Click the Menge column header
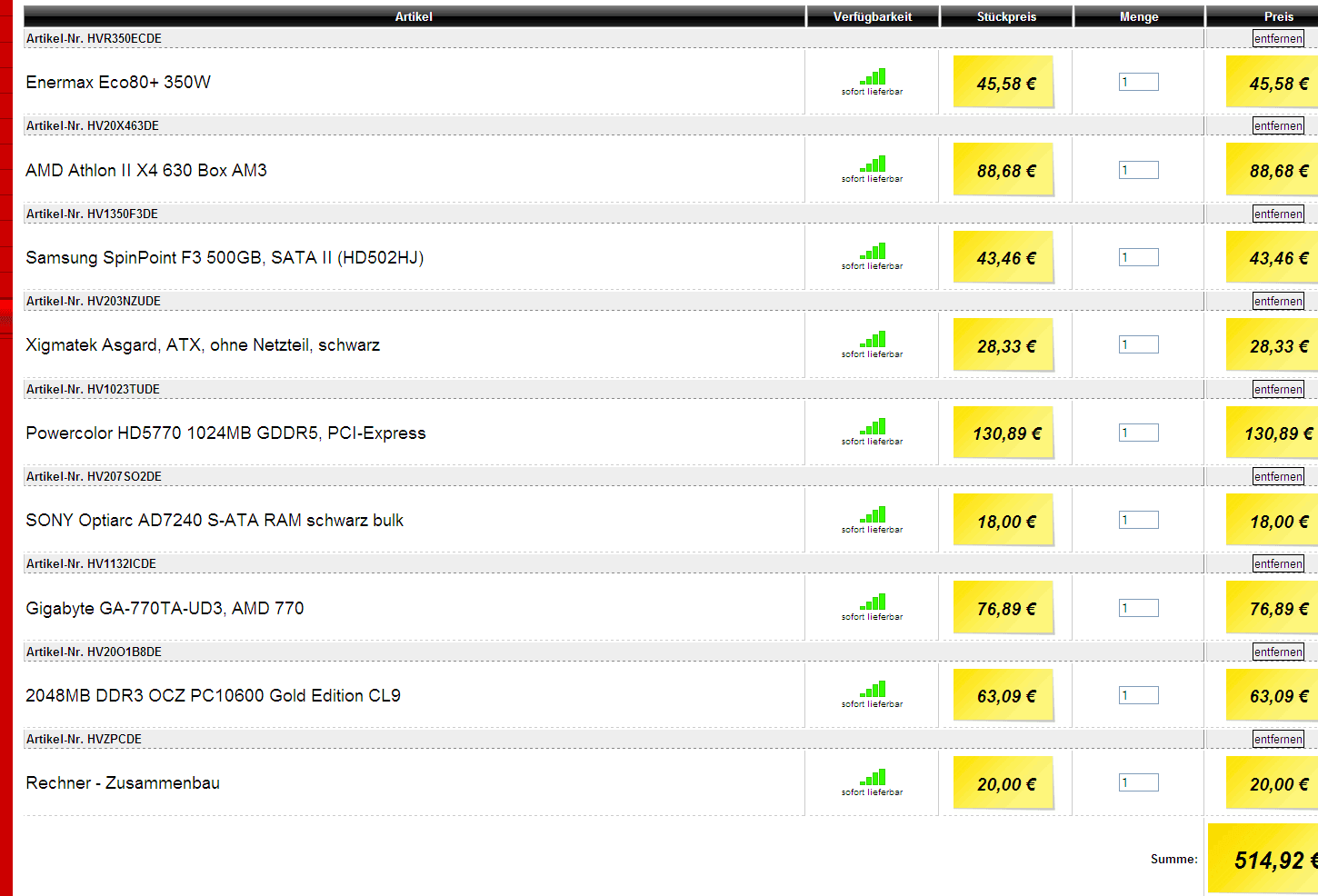 [x=1139, y=16]
